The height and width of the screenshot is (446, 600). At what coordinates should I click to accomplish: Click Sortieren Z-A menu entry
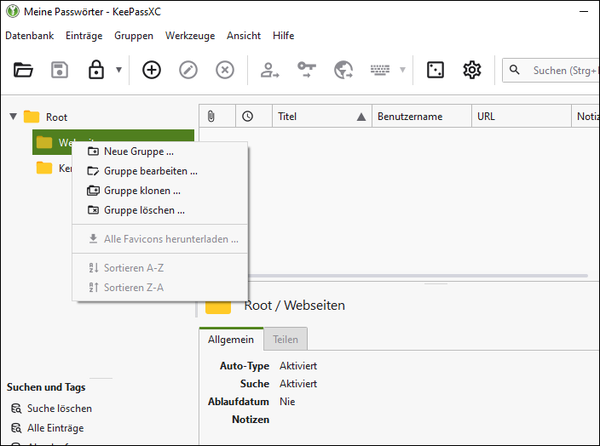(160, 287)
